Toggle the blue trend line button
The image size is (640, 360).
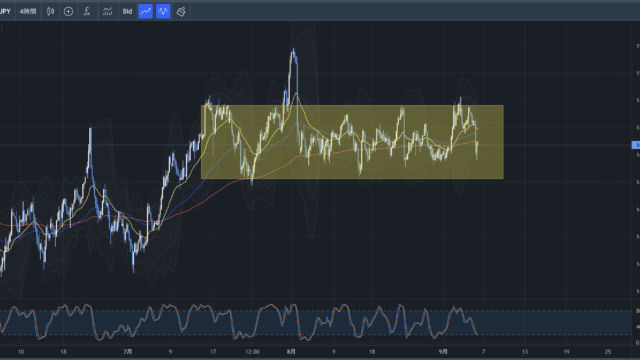(x=145, y=11)
